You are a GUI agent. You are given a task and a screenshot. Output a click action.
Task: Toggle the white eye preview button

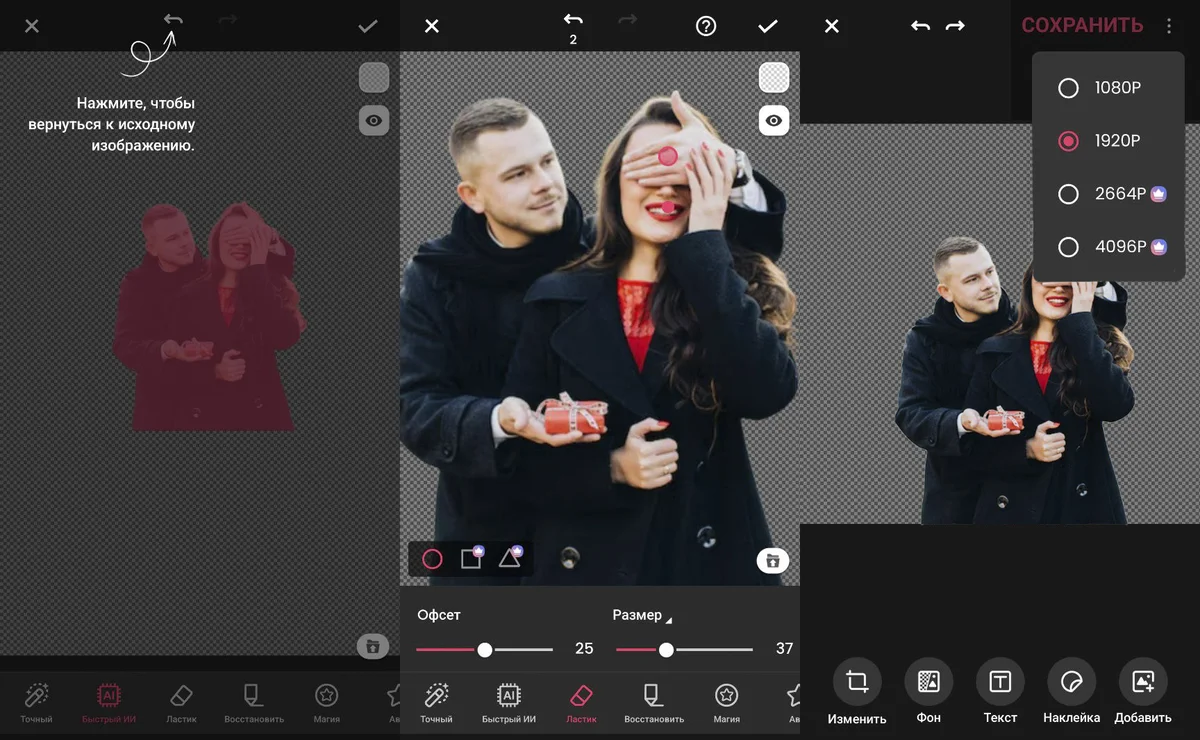774,120
